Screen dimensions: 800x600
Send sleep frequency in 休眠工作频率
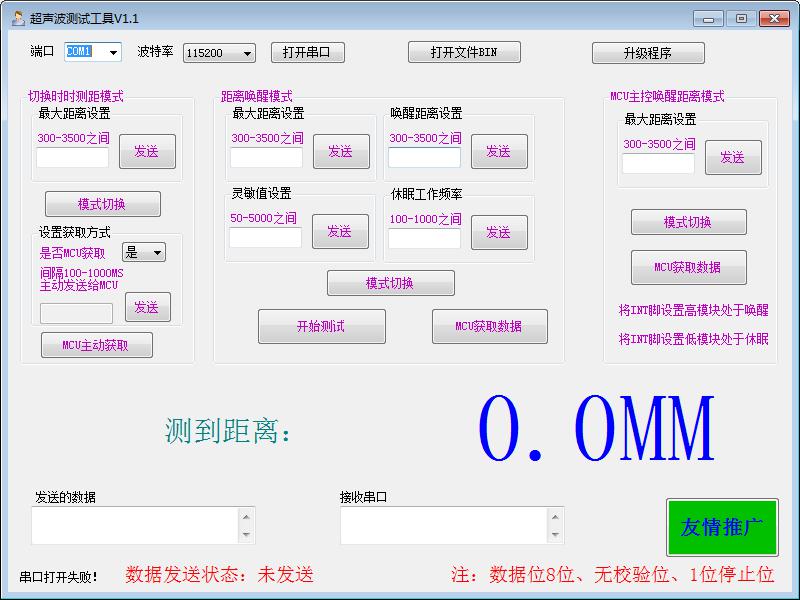tap(499, 232)
